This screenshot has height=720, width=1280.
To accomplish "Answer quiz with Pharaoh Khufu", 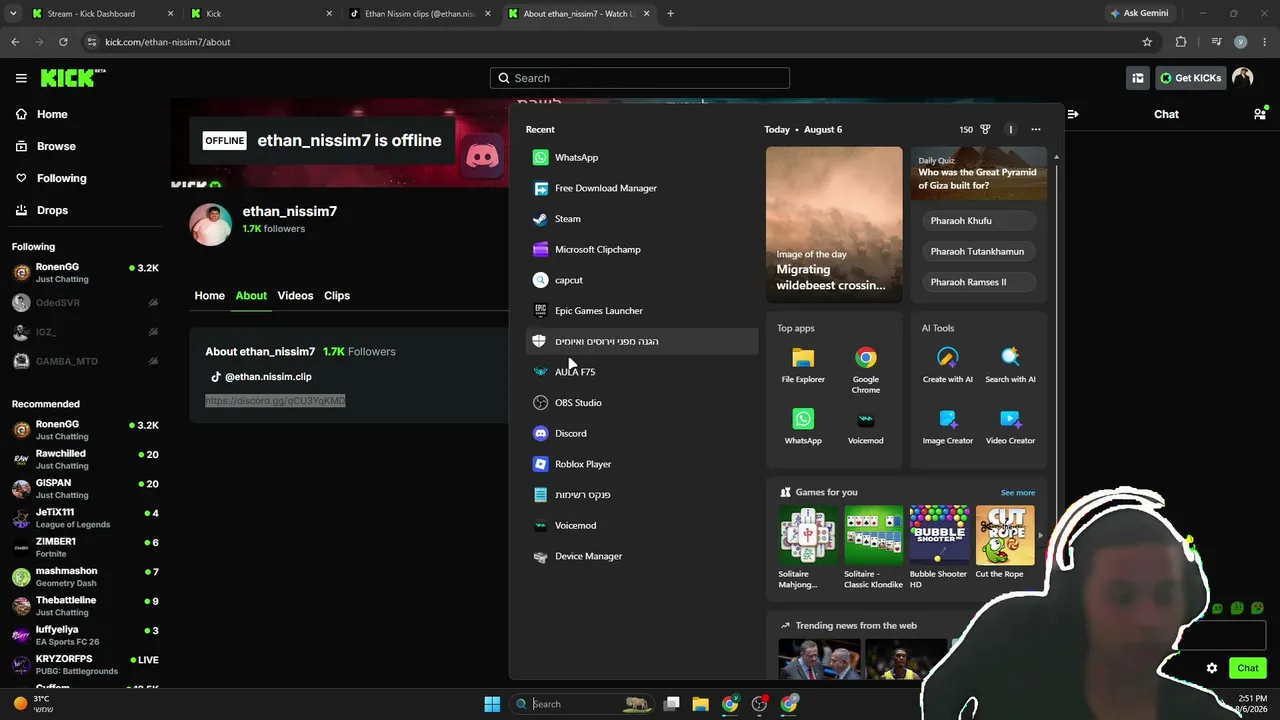I will 978,221.
